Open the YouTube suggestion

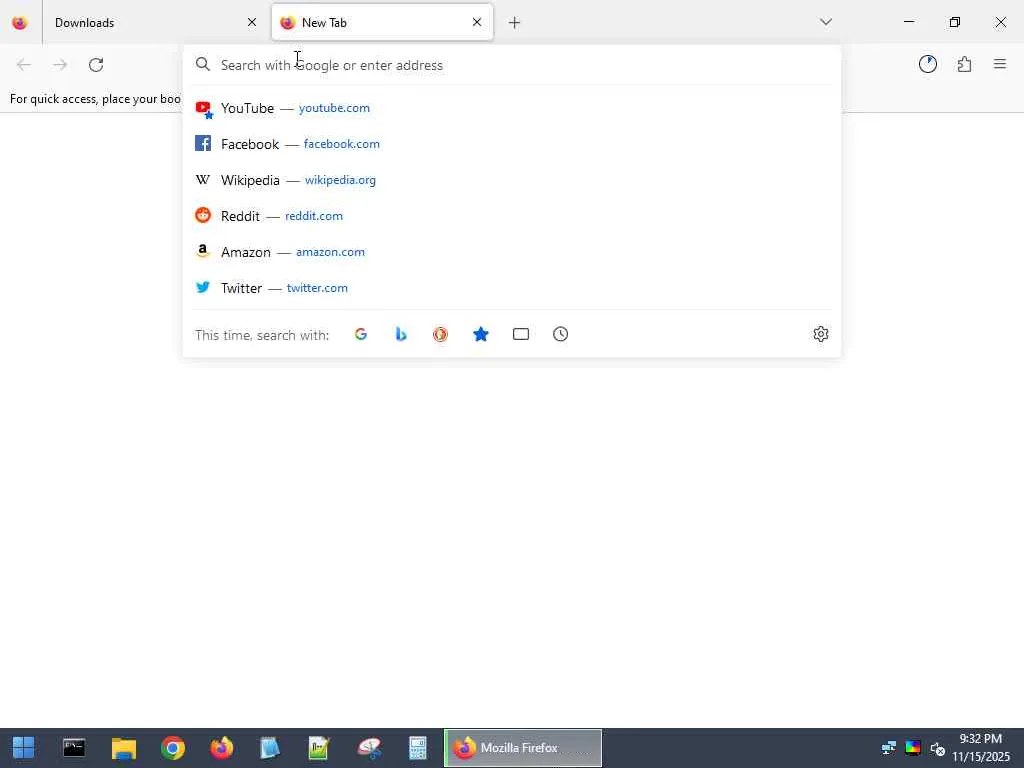click(x=511, y=108)
